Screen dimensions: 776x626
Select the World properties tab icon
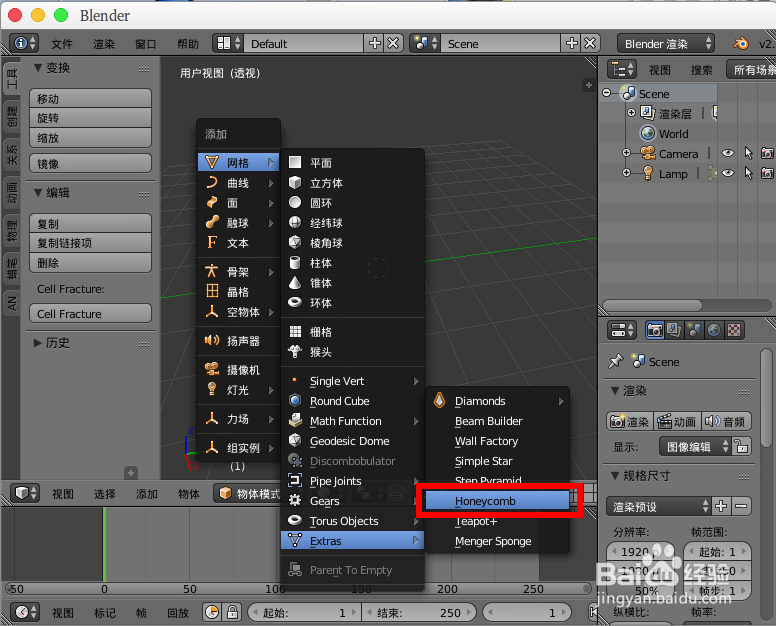click(x=714, y=330)
